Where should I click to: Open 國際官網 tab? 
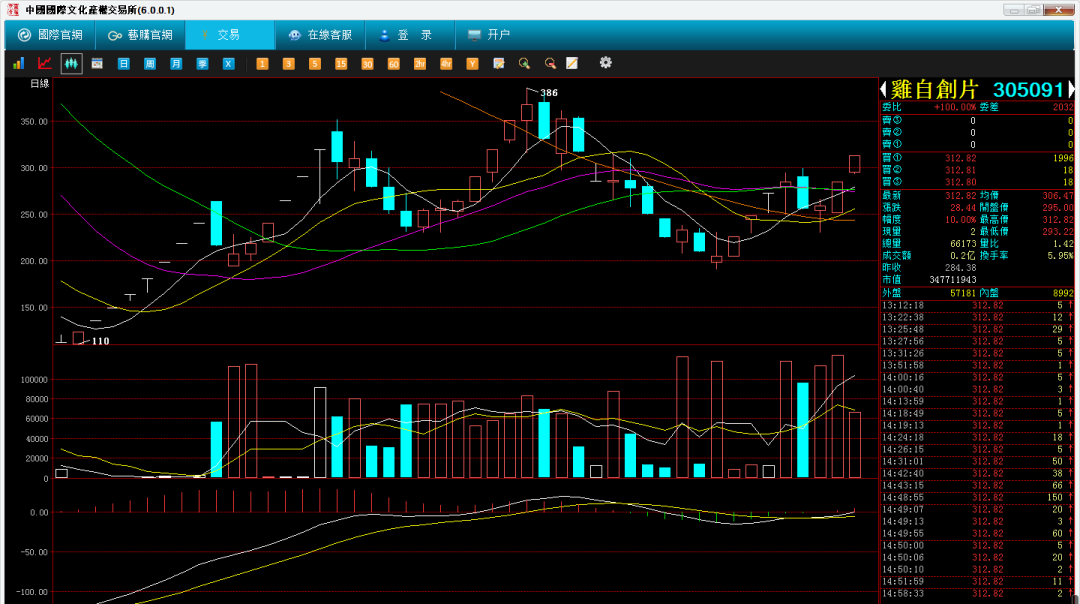[x=50, y=34]
